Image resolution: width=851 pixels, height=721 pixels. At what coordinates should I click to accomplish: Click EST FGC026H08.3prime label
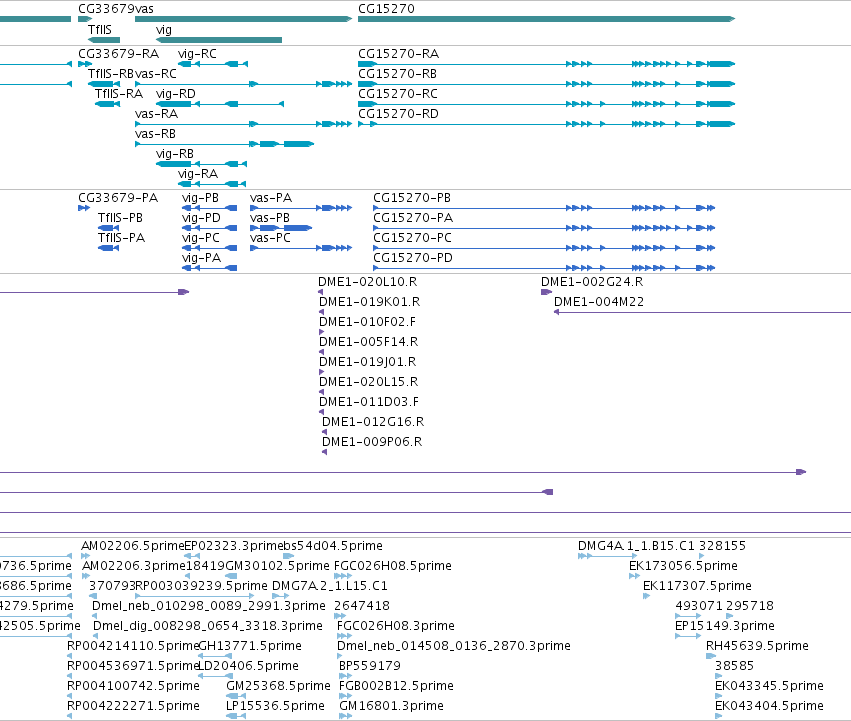396,626
